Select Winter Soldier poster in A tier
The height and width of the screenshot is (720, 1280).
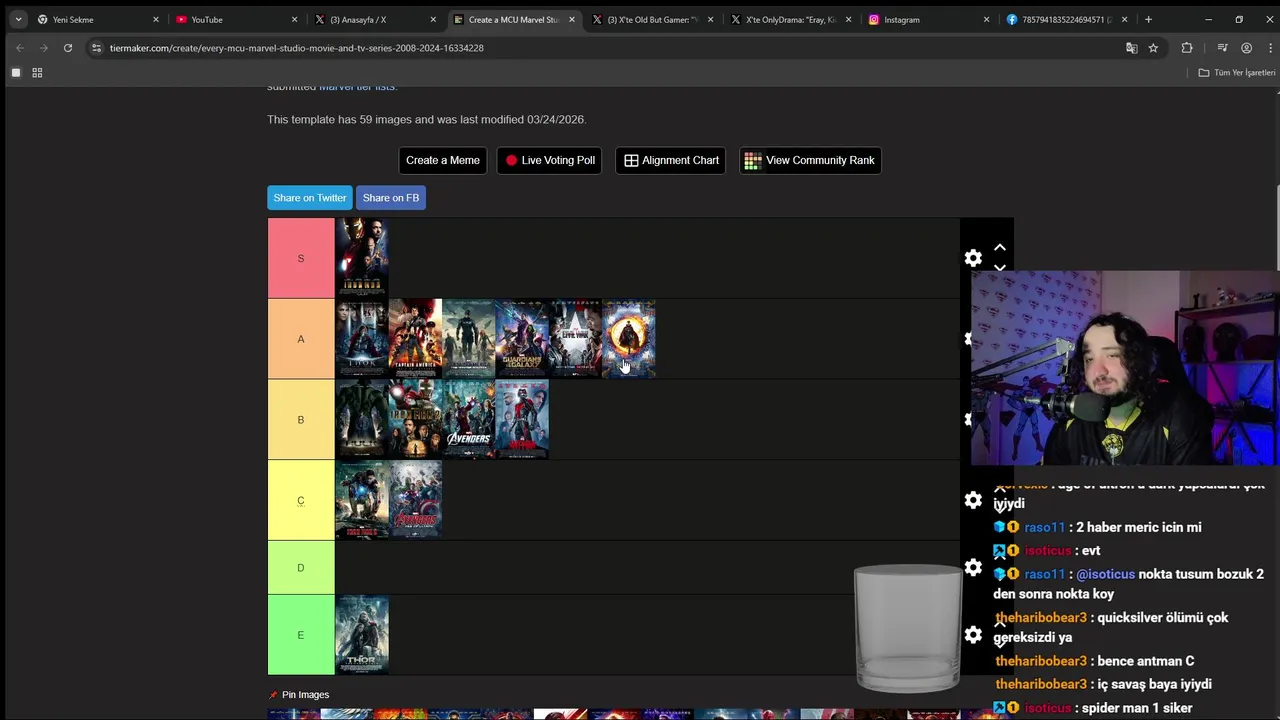(469, 339)
